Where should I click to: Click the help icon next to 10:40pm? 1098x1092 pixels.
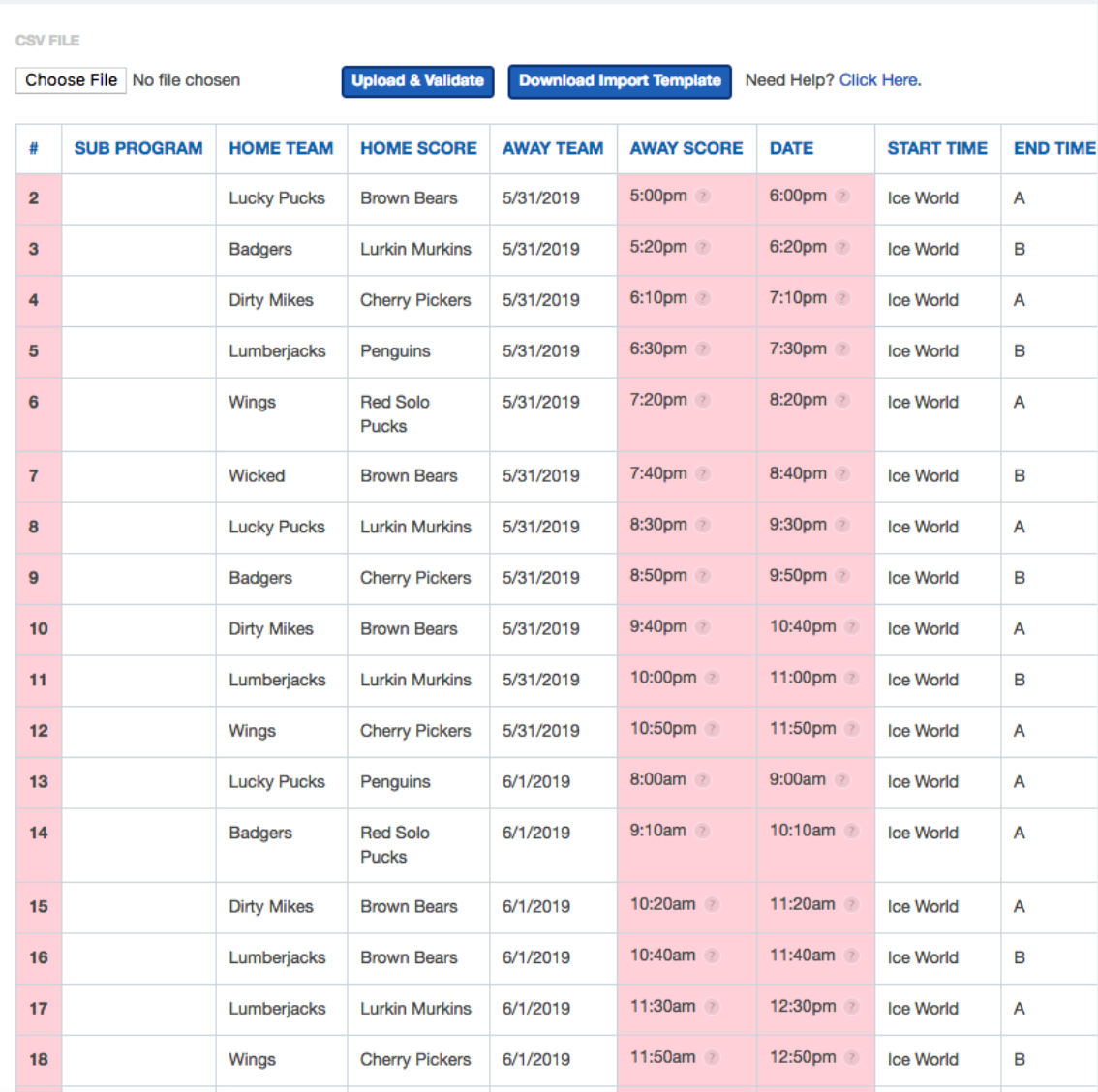[851, 627]
